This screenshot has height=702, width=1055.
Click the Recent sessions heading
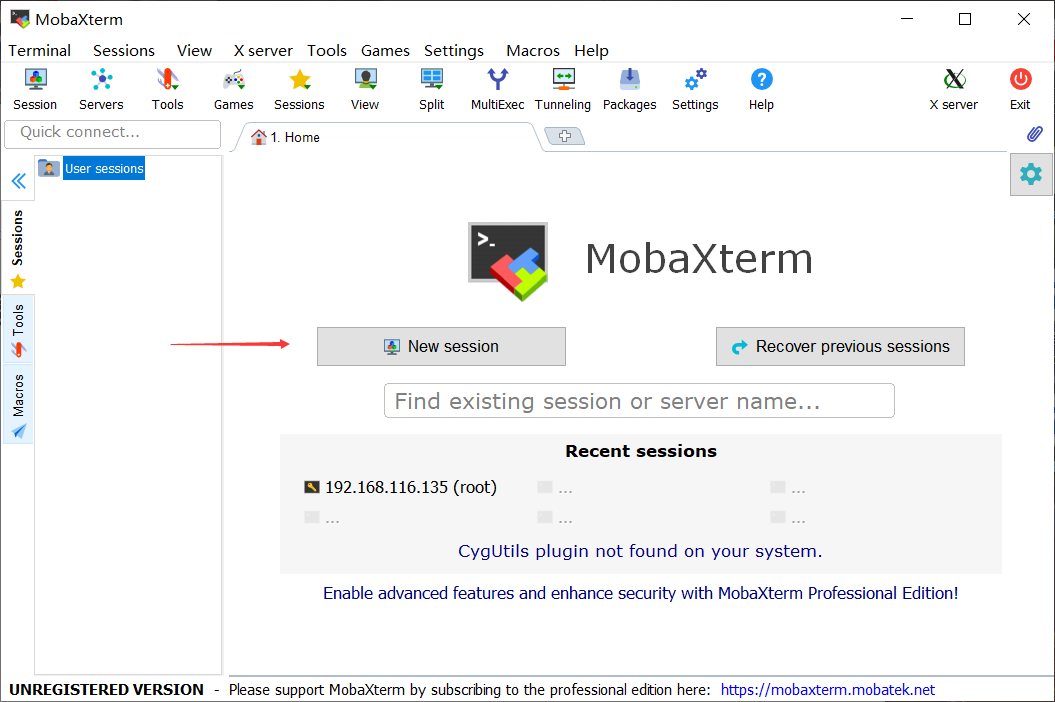pyautogui.click(x=641, y=451)
